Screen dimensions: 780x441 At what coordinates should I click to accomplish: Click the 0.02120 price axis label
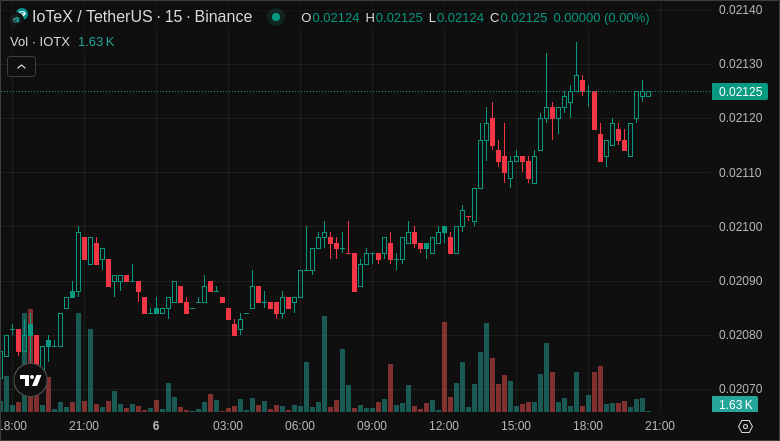[740, 118]
